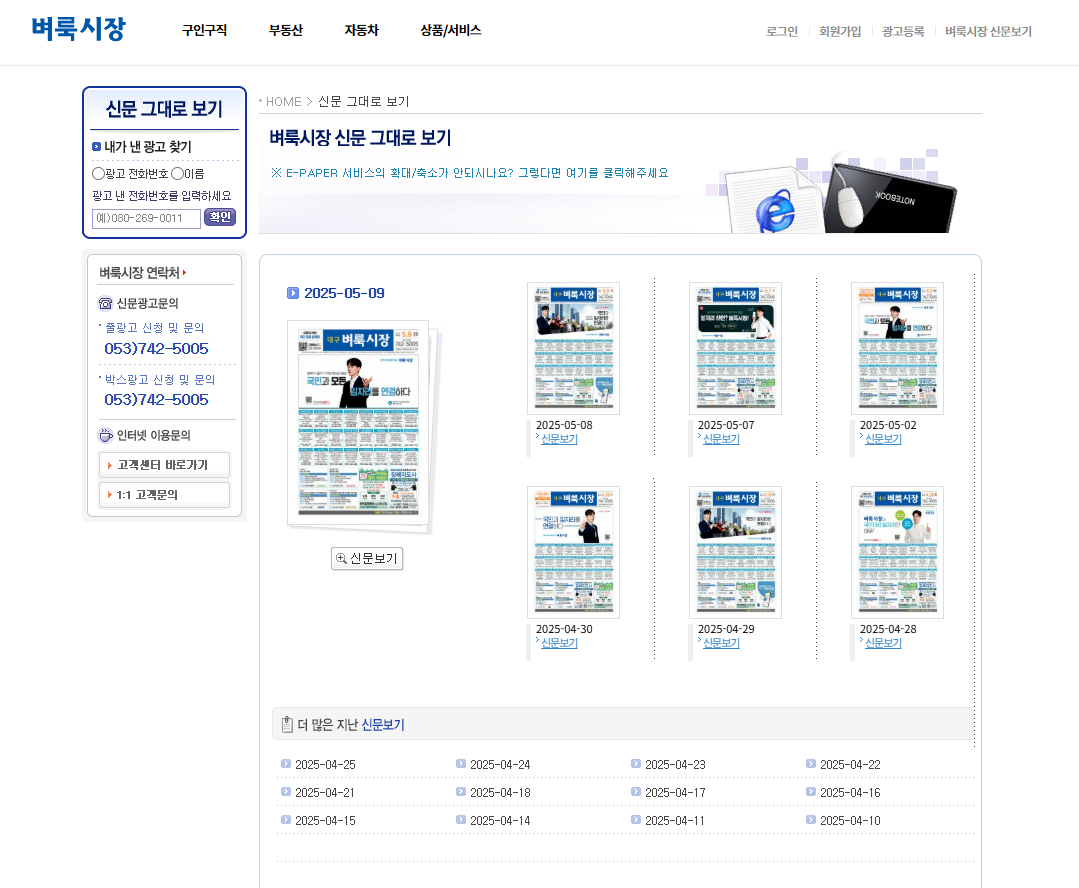
Task: Click arrow icon beside 2025-04-25
Action: 286,763
